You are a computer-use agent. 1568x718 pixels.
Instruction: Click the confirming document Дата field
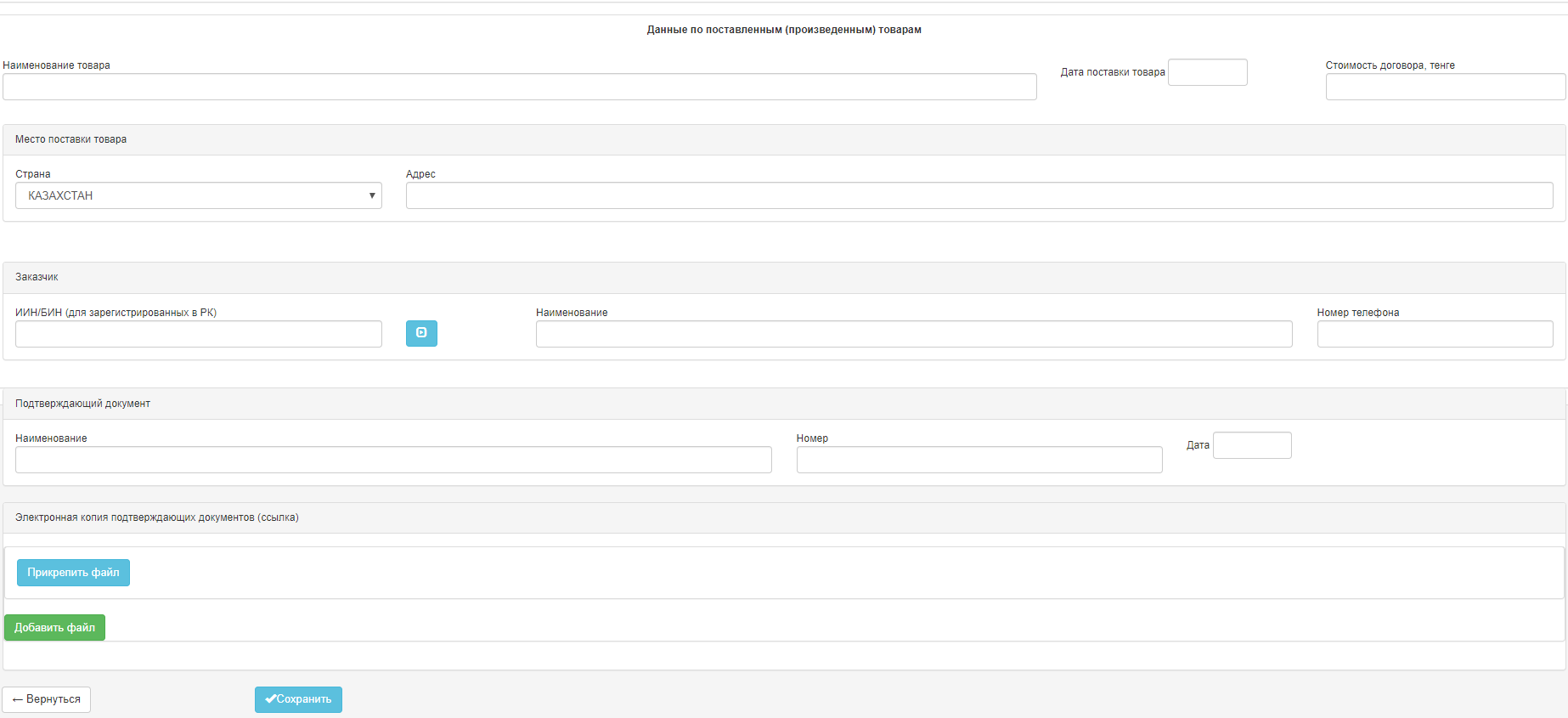[1252, 445]
